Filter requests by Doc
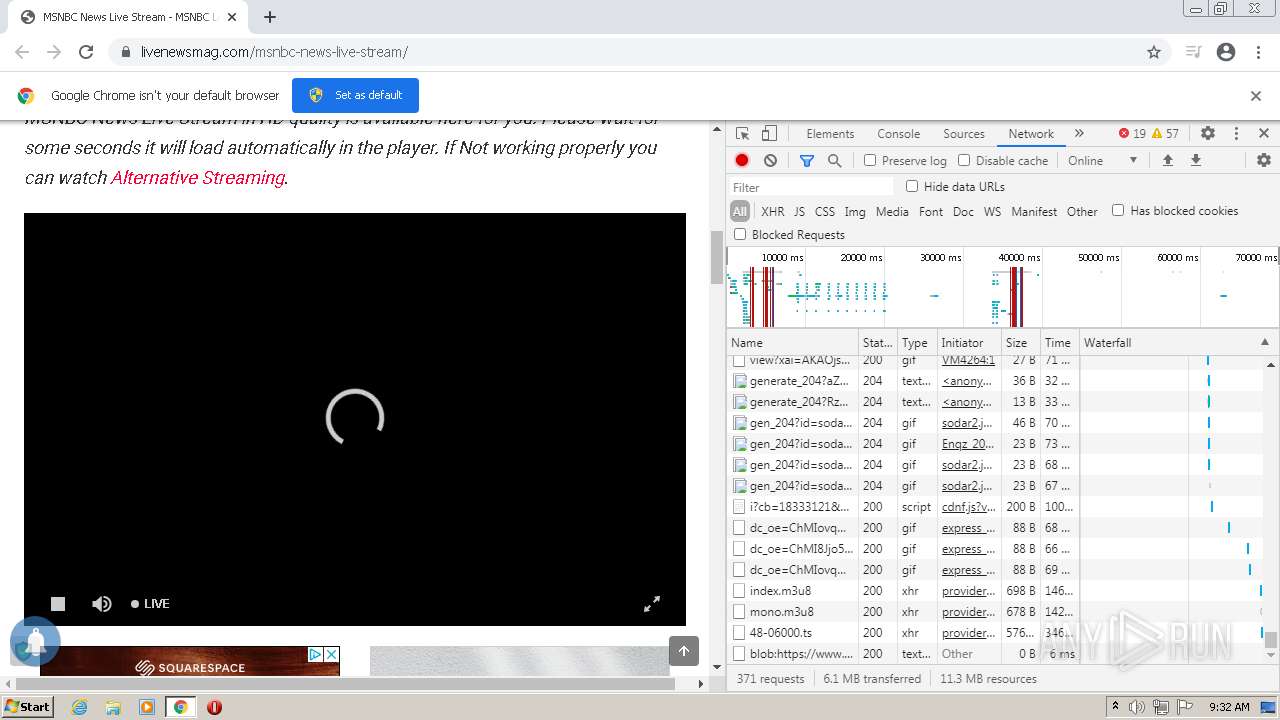 [x=963, y=211]
